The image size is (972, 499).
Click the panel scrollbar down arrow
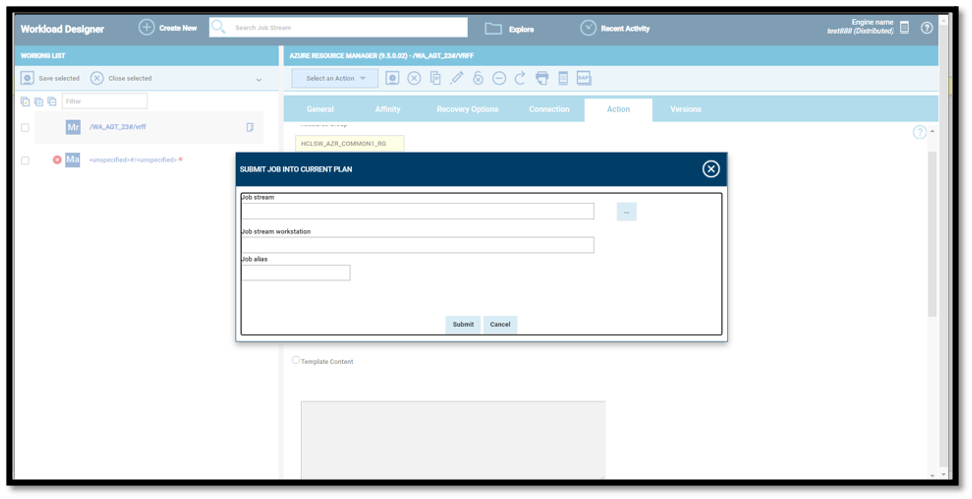(x=932, y=475)
